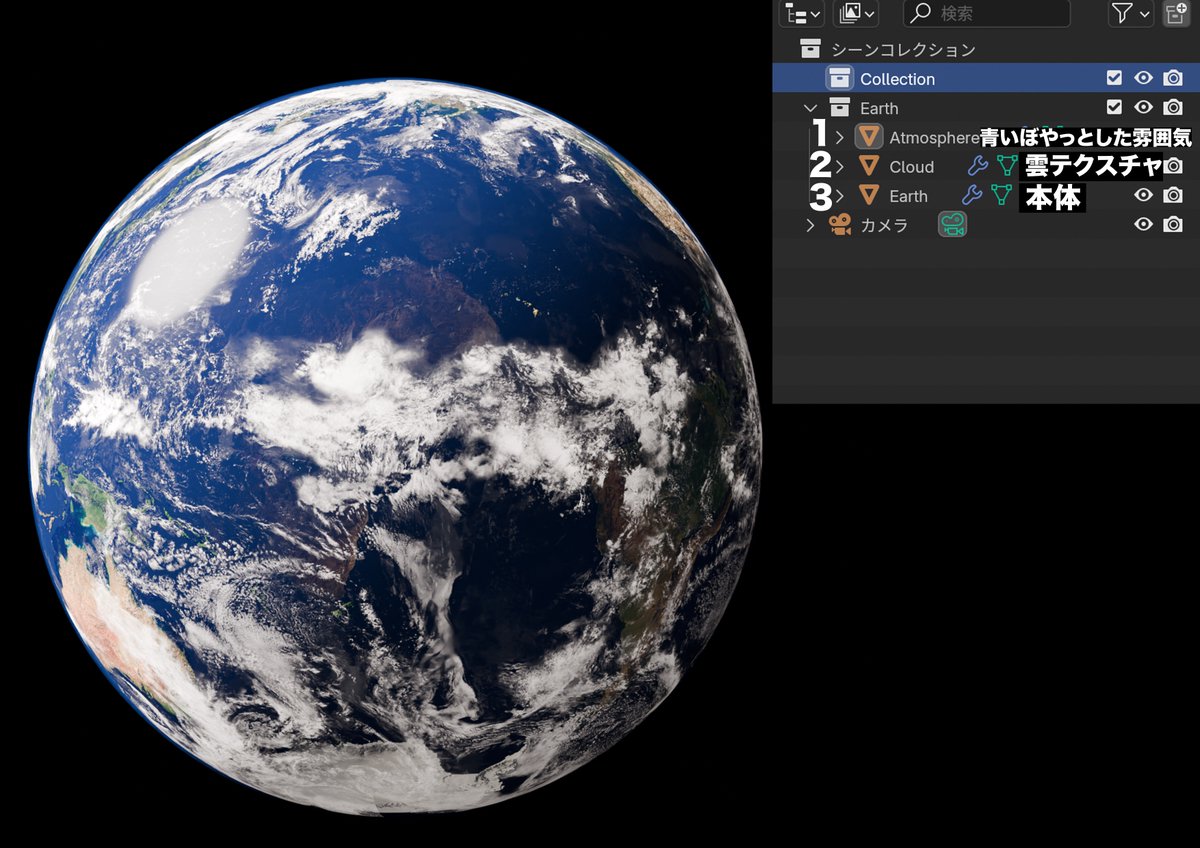
Task: Expand the Cloud object in the outliner
Action: (x=840, y=166)
